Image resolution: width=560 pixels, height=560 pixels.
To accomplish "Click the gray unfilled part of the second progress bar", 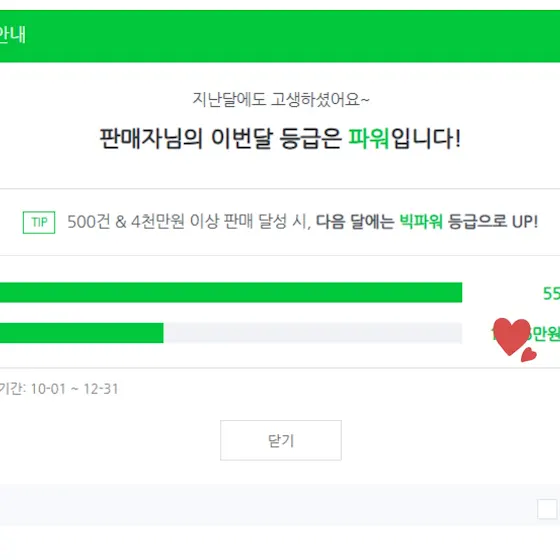I will [313, 333].
